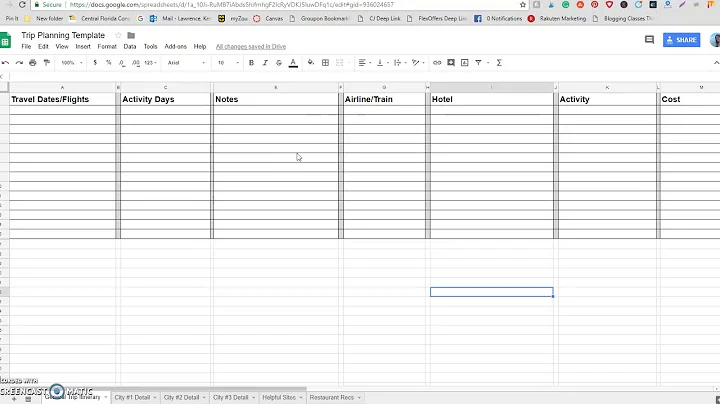Format selection as currency

tap(95, 62)
